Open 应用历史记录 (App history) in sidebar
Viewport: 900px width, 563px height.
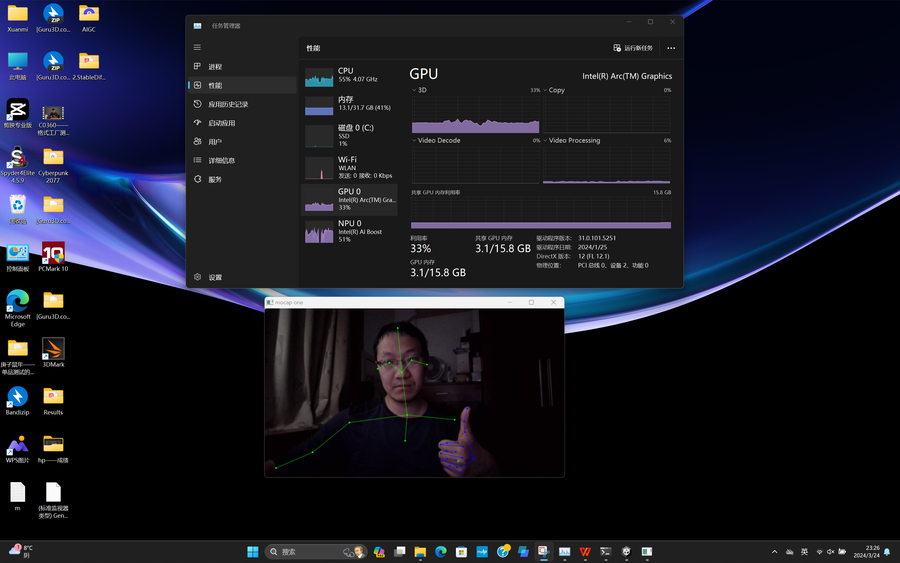[228, 104]
